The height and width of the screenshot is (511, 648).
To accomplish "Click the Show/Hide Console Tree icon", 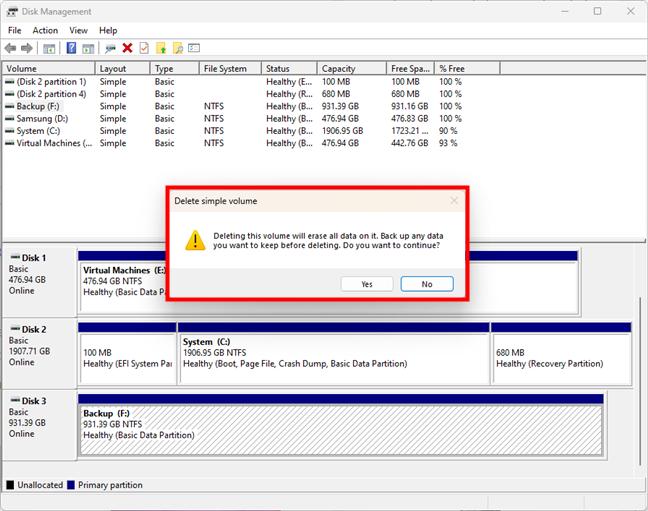I will pyautogui.click(x=49, y=48).
